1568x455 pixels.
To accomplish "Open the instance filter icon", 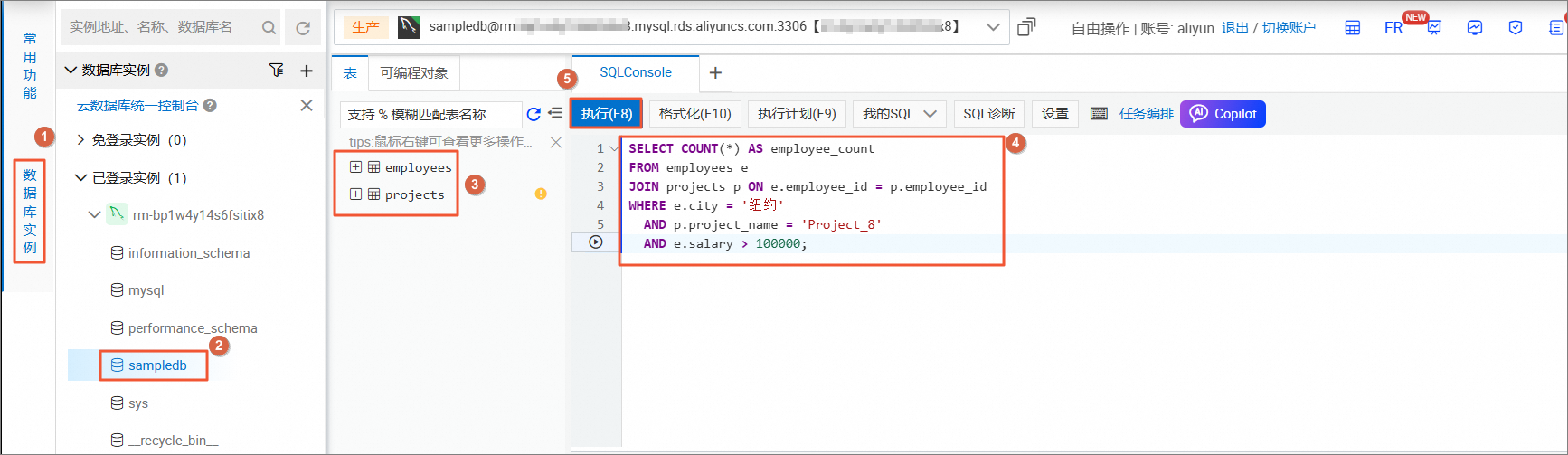I will point(277,70).
